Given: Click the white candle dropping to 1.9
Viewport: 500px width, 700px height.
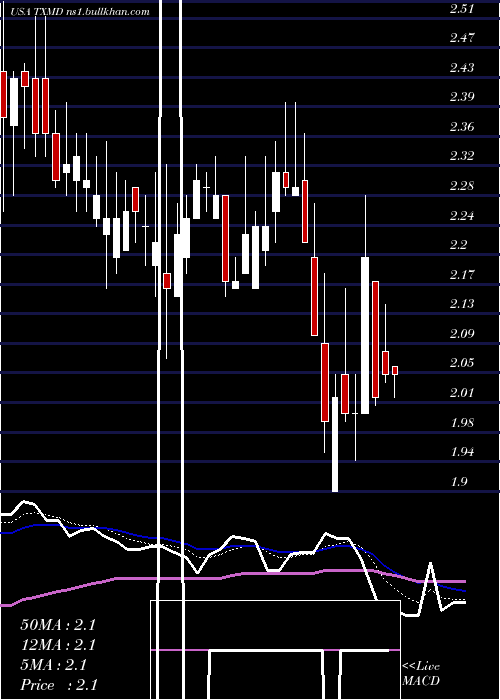Looking at the screenshot, I should [x=335, y=444].
